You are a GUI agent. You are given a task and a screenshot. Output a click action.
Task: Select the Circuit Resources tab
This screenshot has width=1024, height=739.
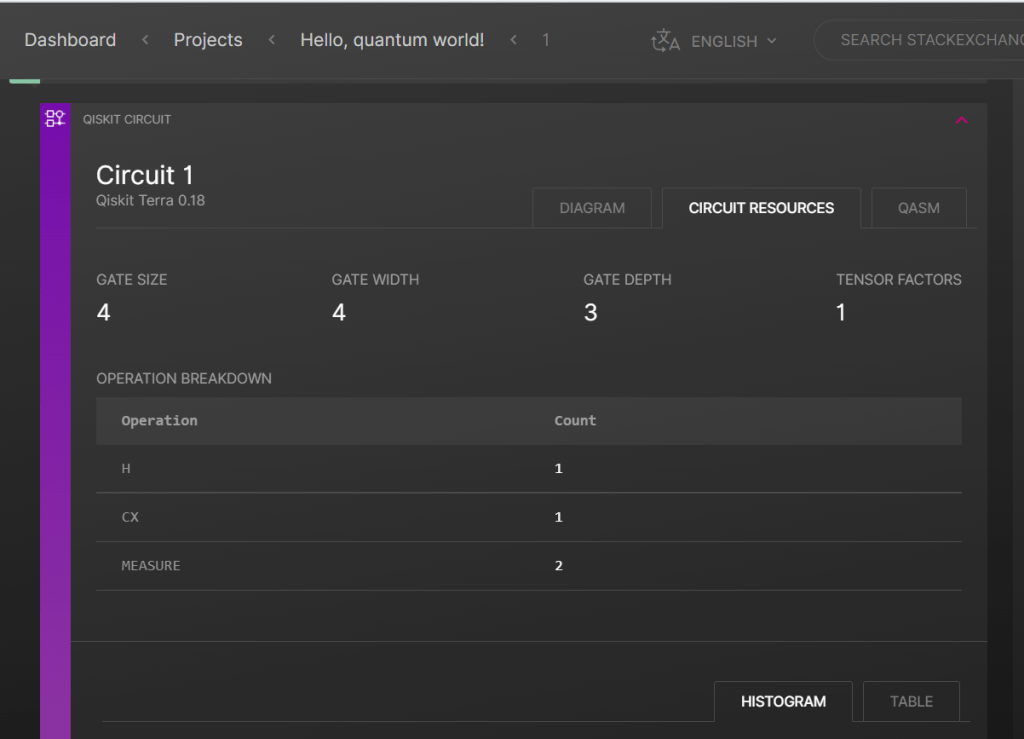pos(761,208)
